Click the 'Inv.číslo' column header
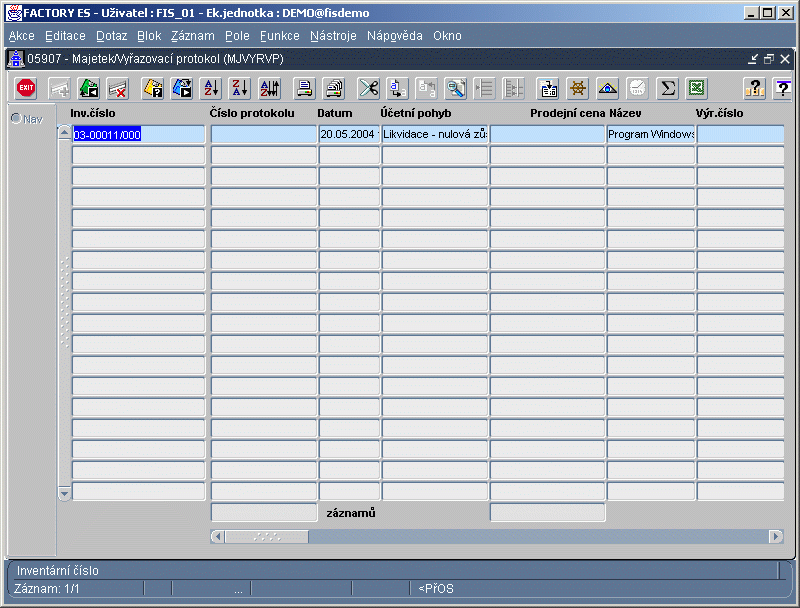The width and height of the screenshot is (800, 608). click(93, 113)
